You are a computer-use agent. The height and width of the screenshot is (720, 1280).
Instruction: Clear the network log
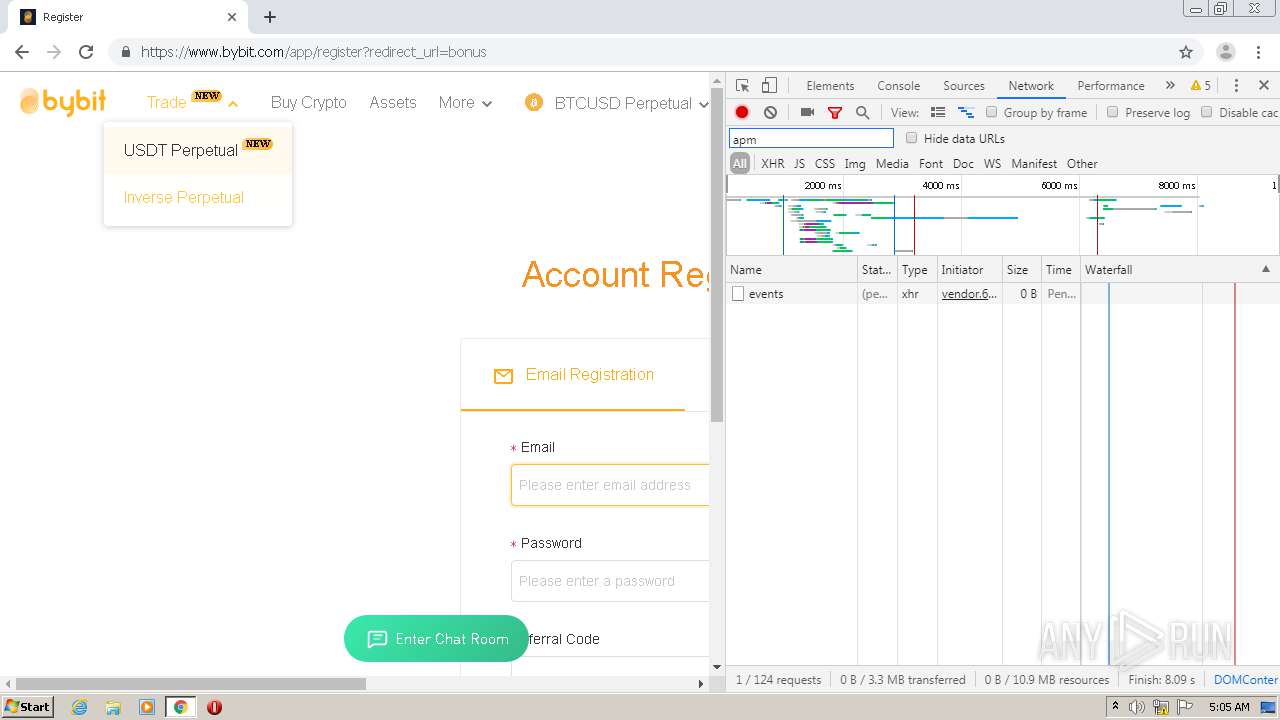(x=770, y=113)
